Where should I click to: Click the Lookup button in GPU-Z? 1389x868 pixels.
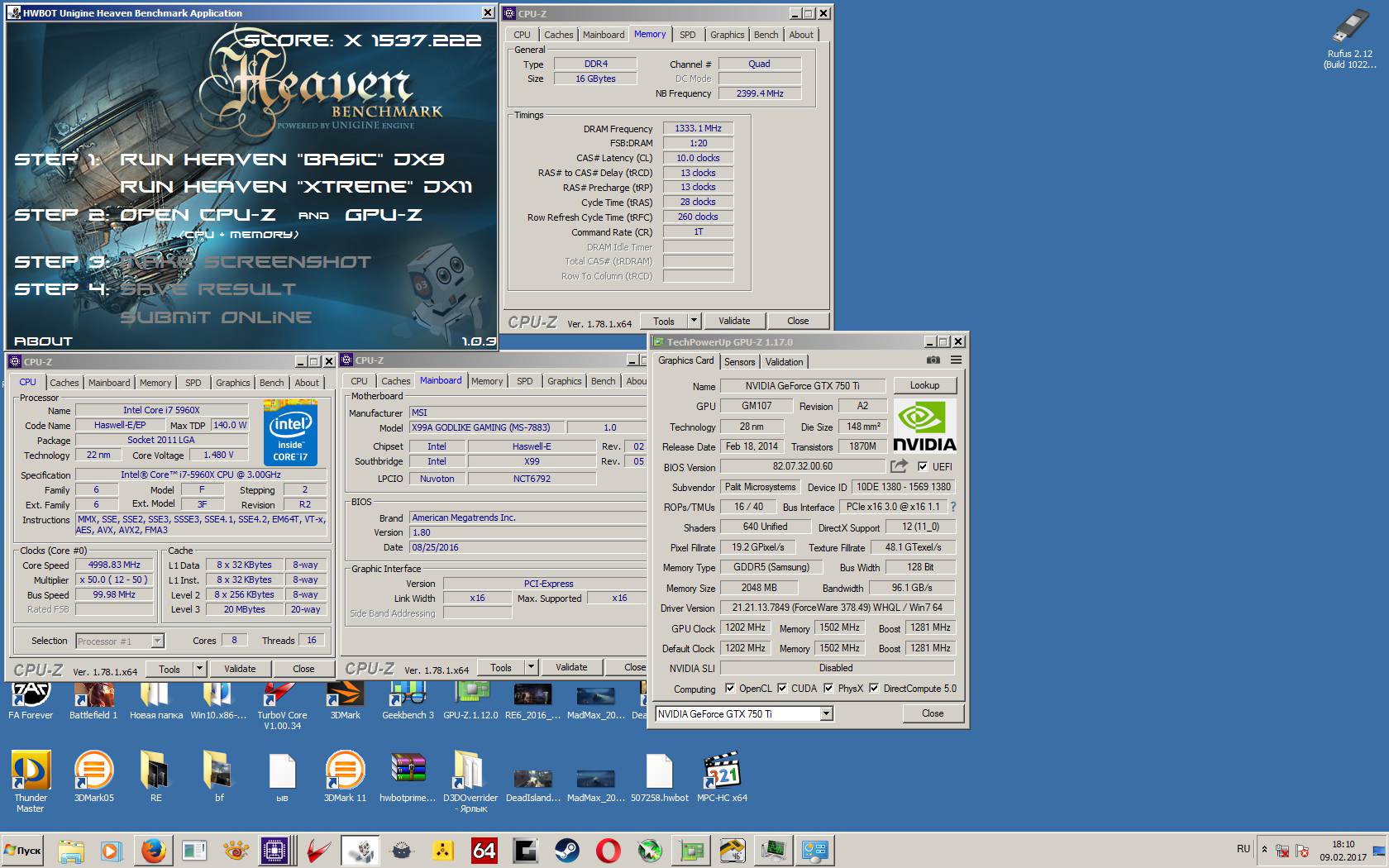[x=924, y=385]
